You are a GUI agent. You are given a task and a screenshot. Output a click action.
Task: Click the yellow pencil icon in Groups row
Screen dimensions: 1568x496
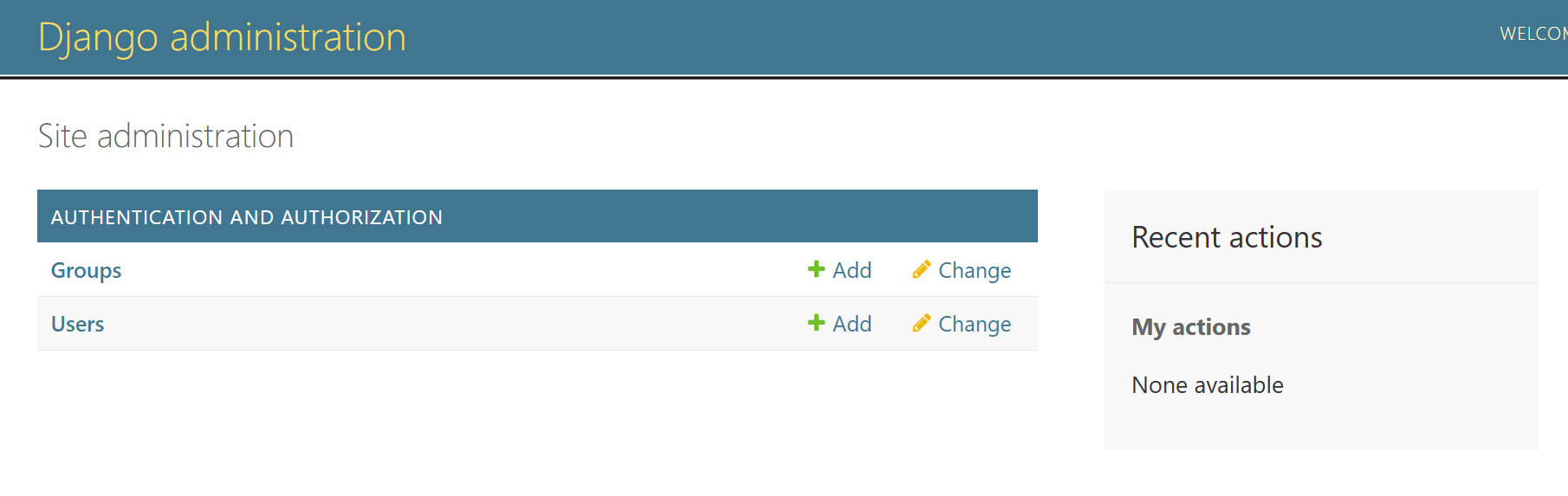922,269
